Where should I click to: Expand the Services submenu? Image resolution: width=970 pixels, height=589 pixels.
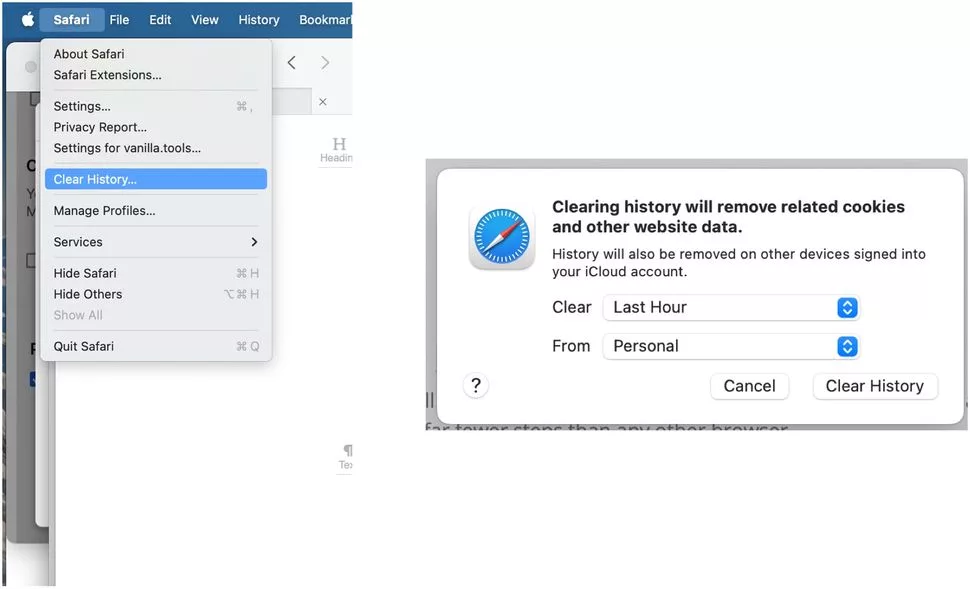(x=155, y=242)
